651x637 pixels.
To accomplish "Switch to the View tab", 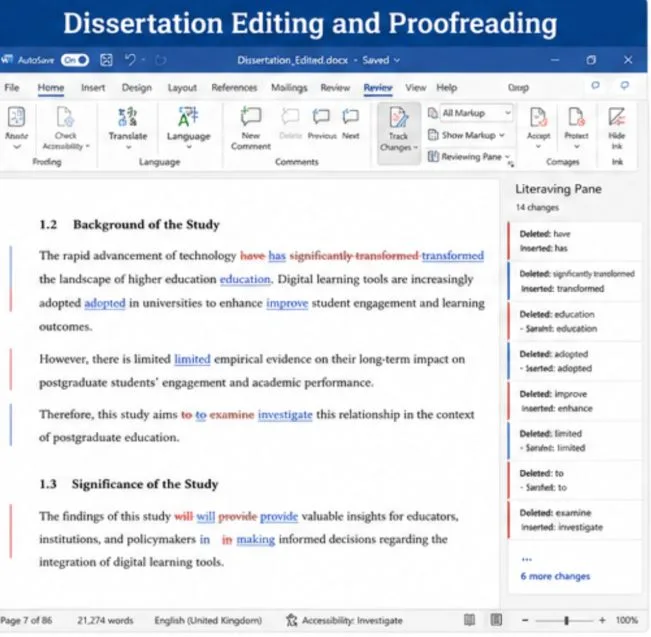I will tap(416, 88).
